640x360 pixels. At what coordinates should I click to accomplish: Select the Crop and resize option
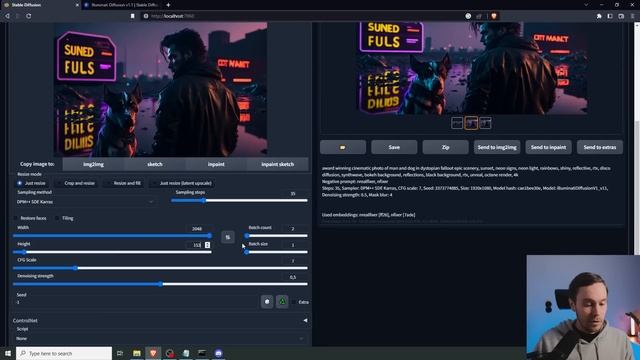pyautogui.click(x=76, y=183)
